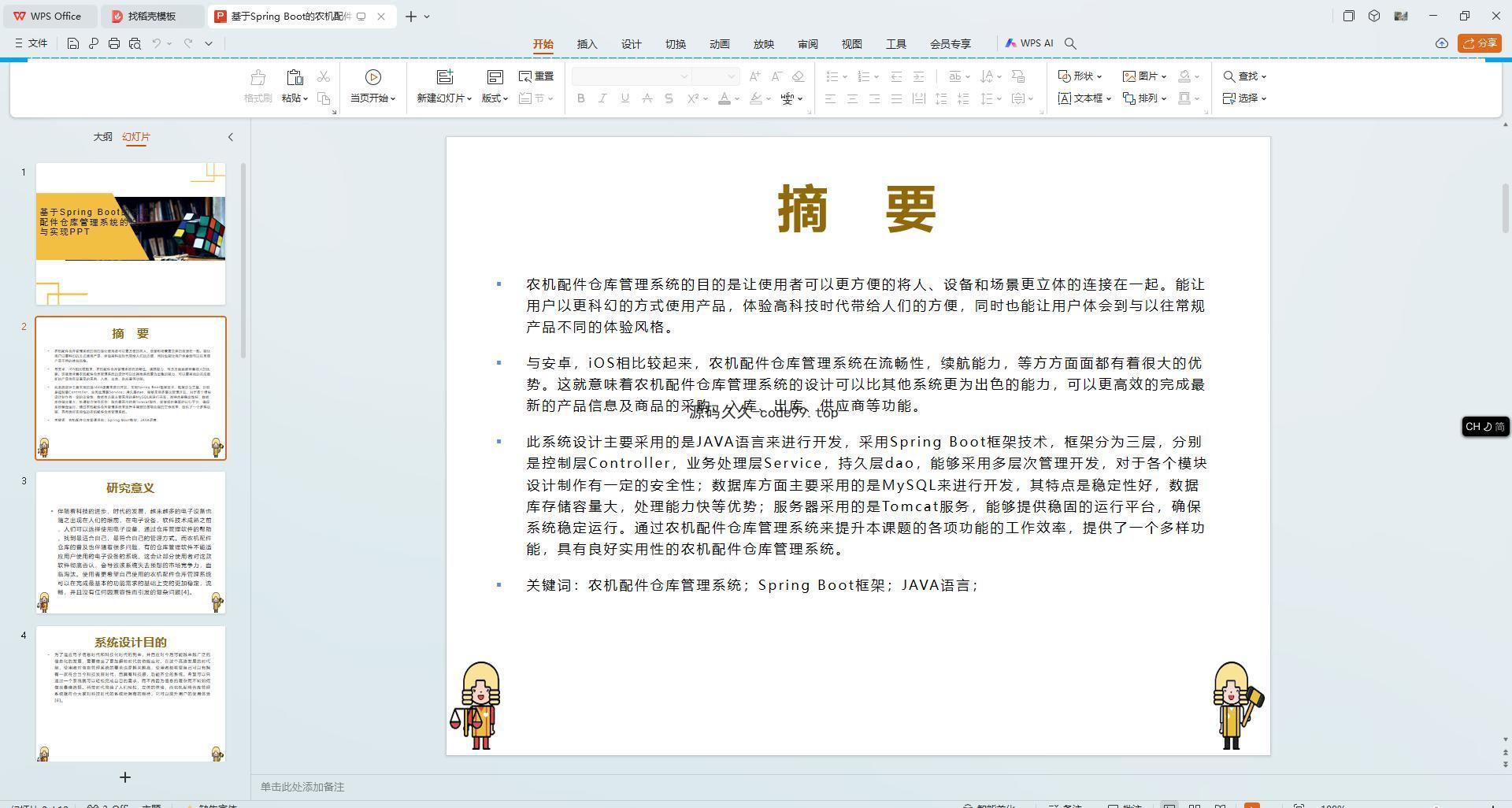Click the Paste clipboard icon

[295, 77]
